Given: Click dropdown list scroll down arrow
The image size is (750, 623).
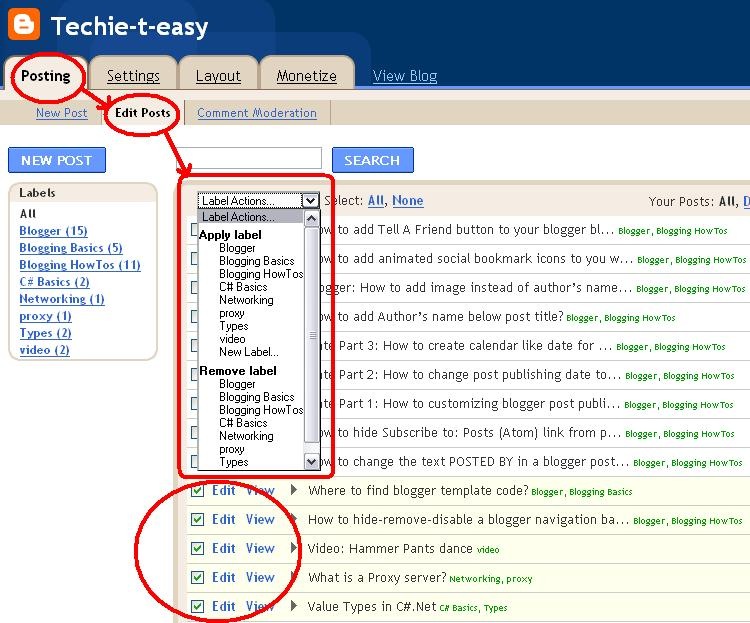Looking at the screenshot, I should pyautogui.click(x=312, y=462).
